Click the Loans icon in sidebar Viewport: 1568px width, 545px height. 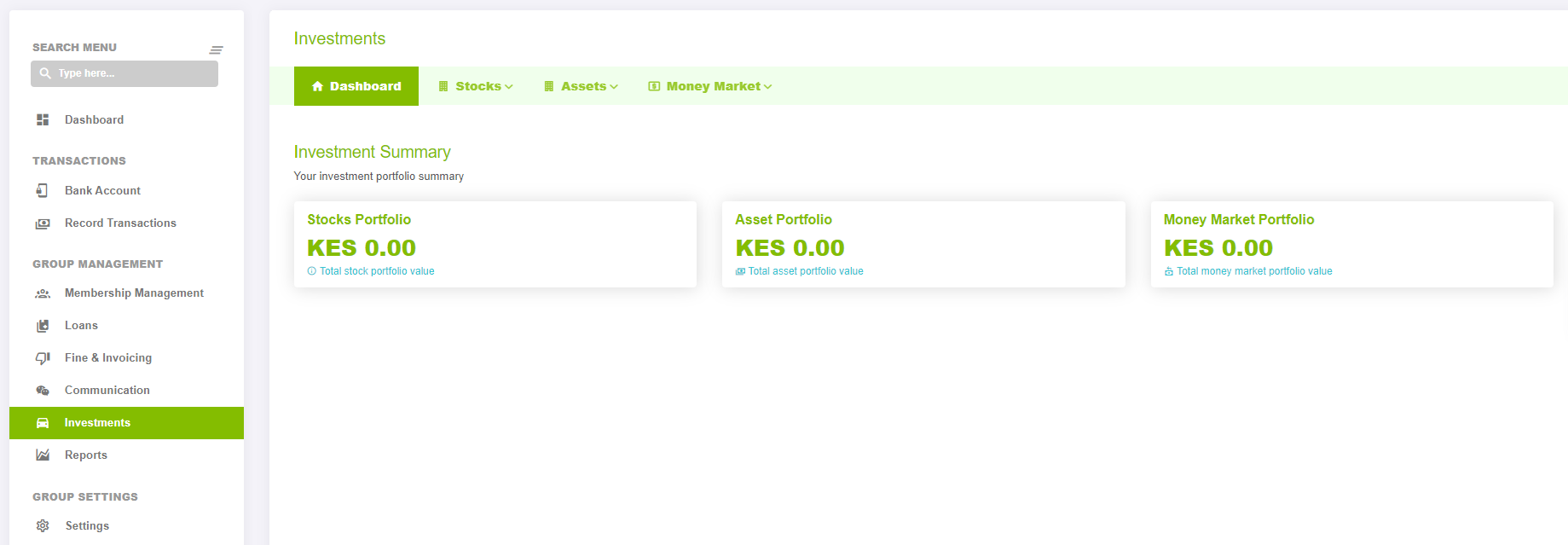(x=43, y=326)
